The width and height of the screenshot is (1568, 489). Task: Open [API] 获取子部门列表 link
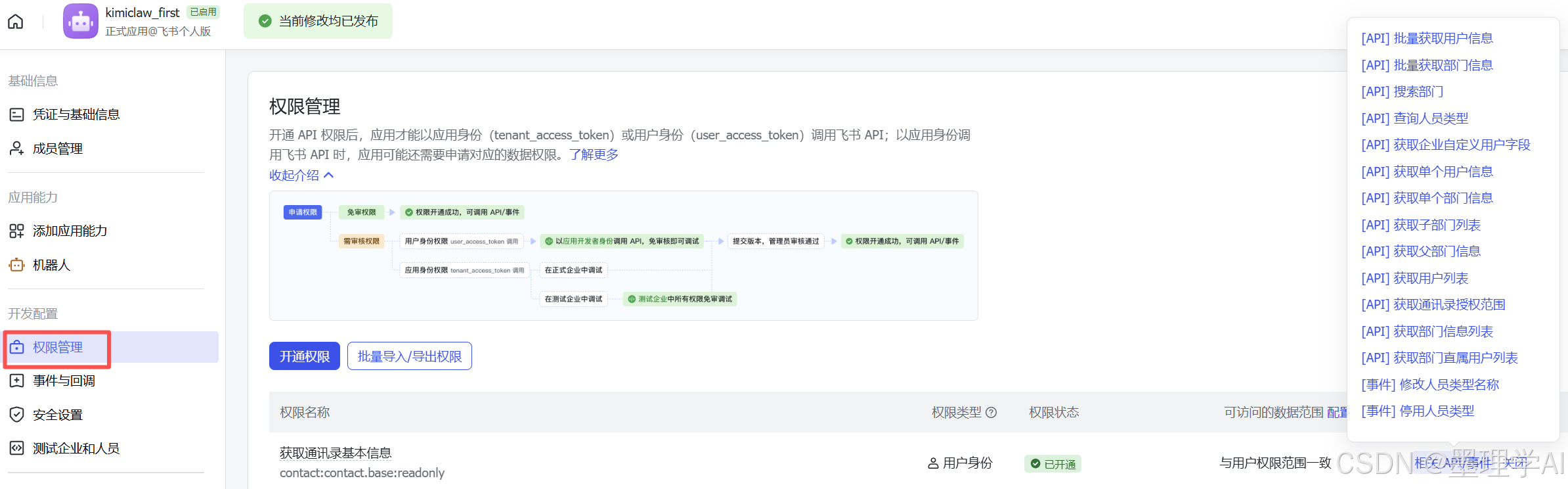(1421, 225)
